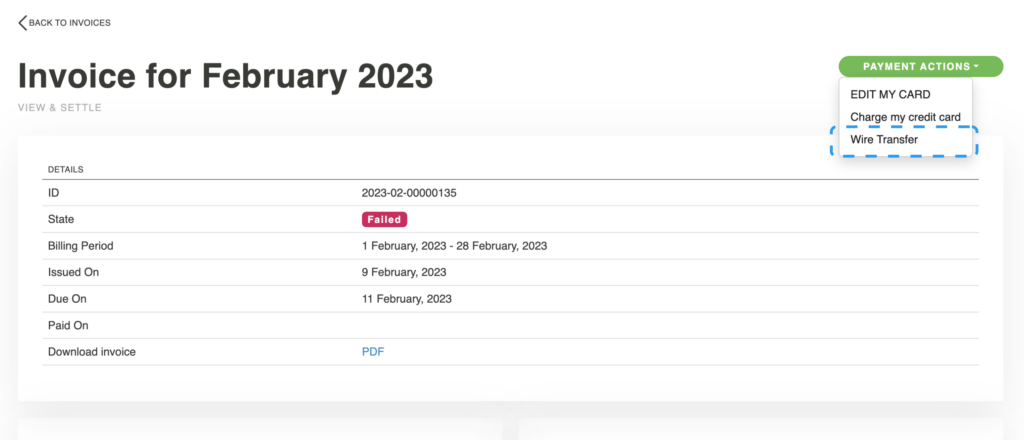
Task: Select EDIT MY CARD menu option
Action: 890,94
